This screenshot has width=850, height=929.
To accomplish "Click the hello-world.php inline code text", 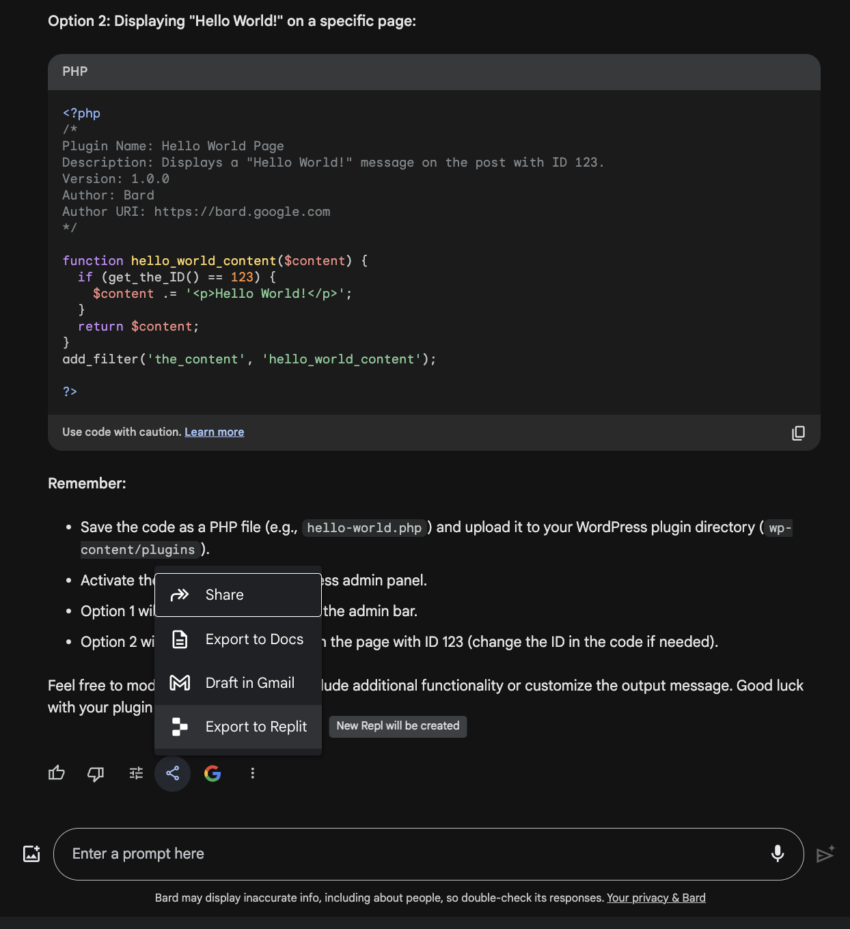I will pyautogui.click(x=364, y=528).
